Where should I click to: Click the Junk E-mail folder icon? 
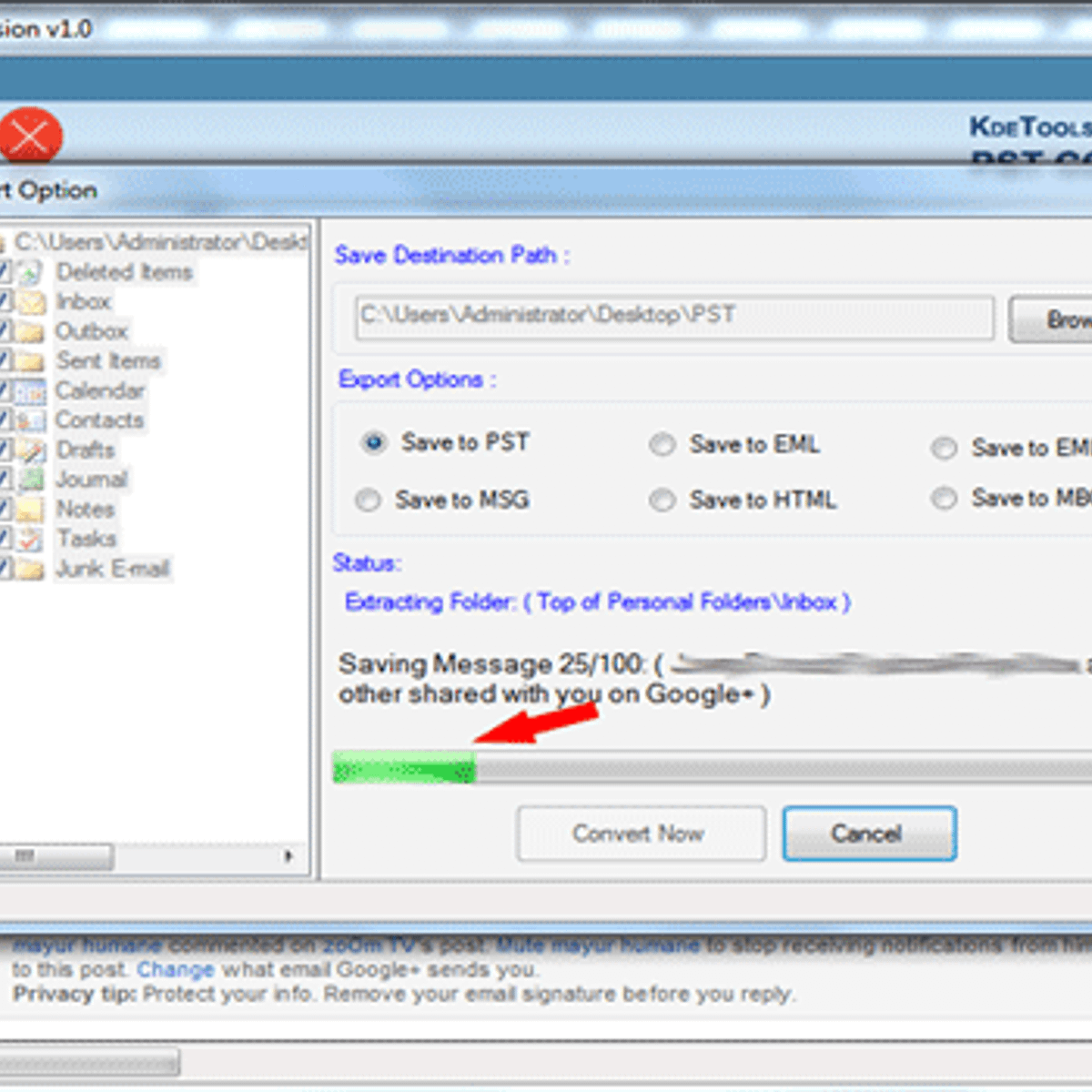[x=30, y=569]
